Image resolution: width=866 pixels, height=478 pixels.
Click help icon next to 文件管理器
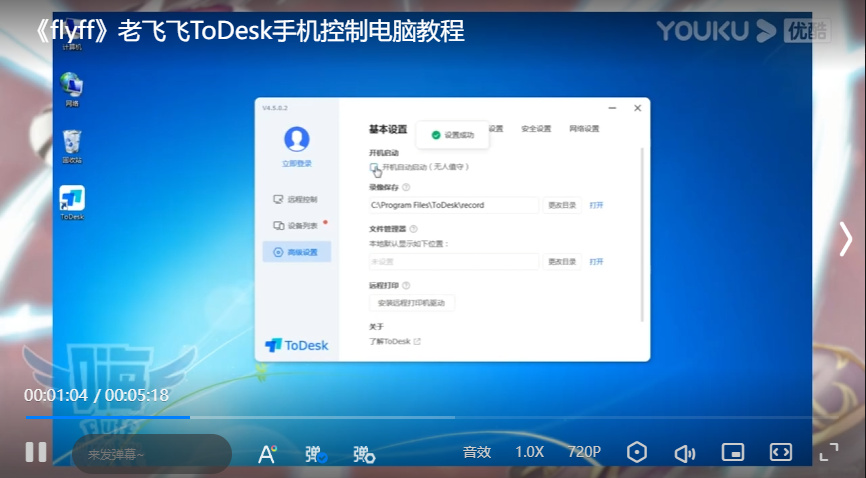[413, 229]
